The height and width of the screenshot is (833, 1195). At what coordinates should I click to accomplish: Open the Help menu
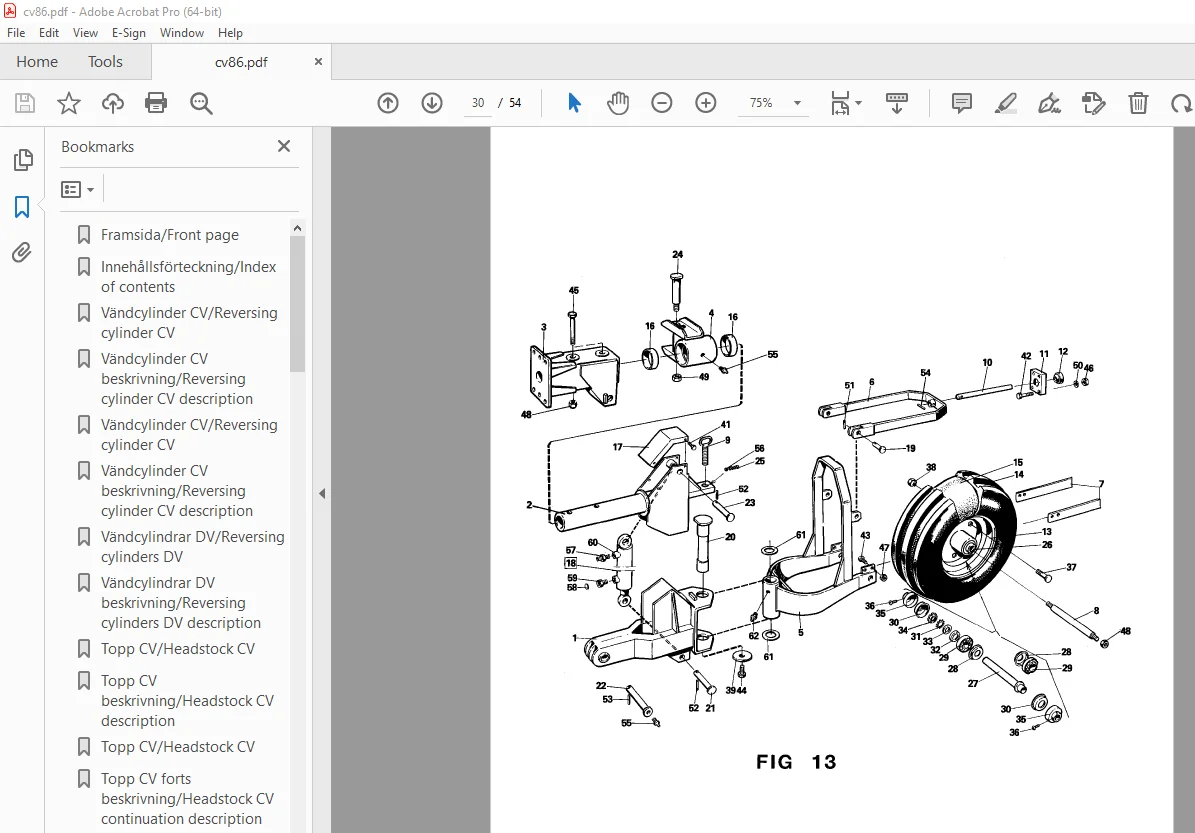(230, 33)
